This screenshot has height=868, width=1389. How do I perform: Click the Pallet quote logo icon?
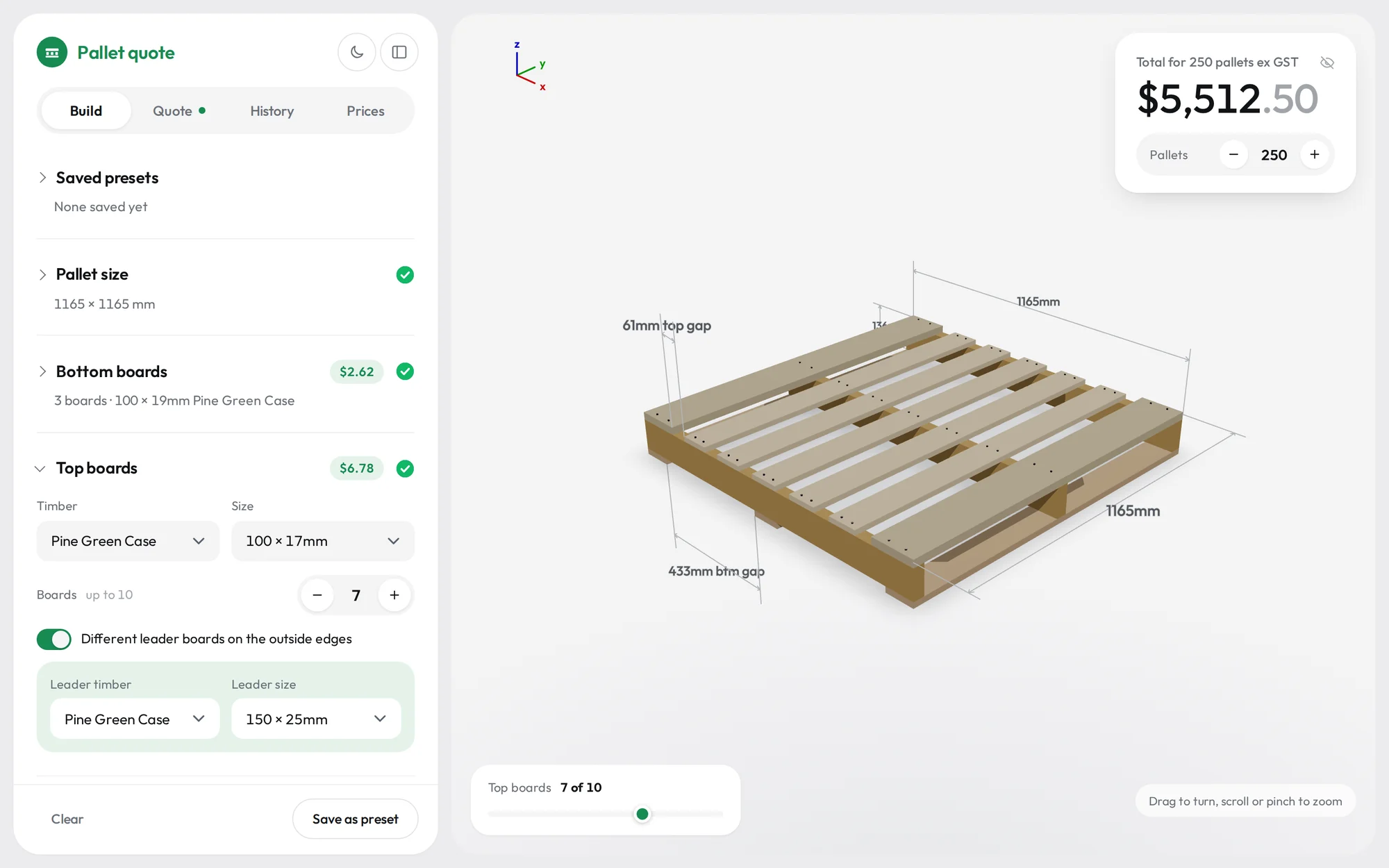[52, 52]
